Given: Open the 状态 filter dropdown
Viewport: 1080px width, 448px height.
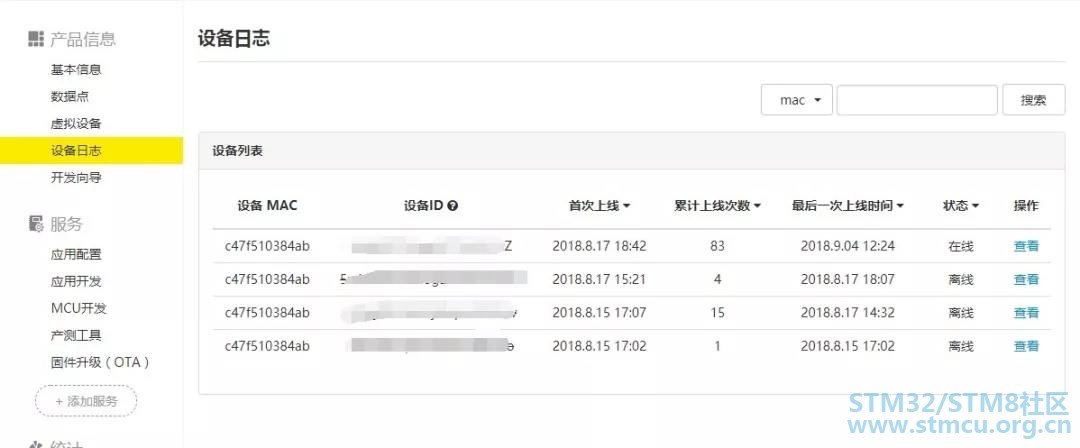Looking at the screenshot, I should point(961,205).
